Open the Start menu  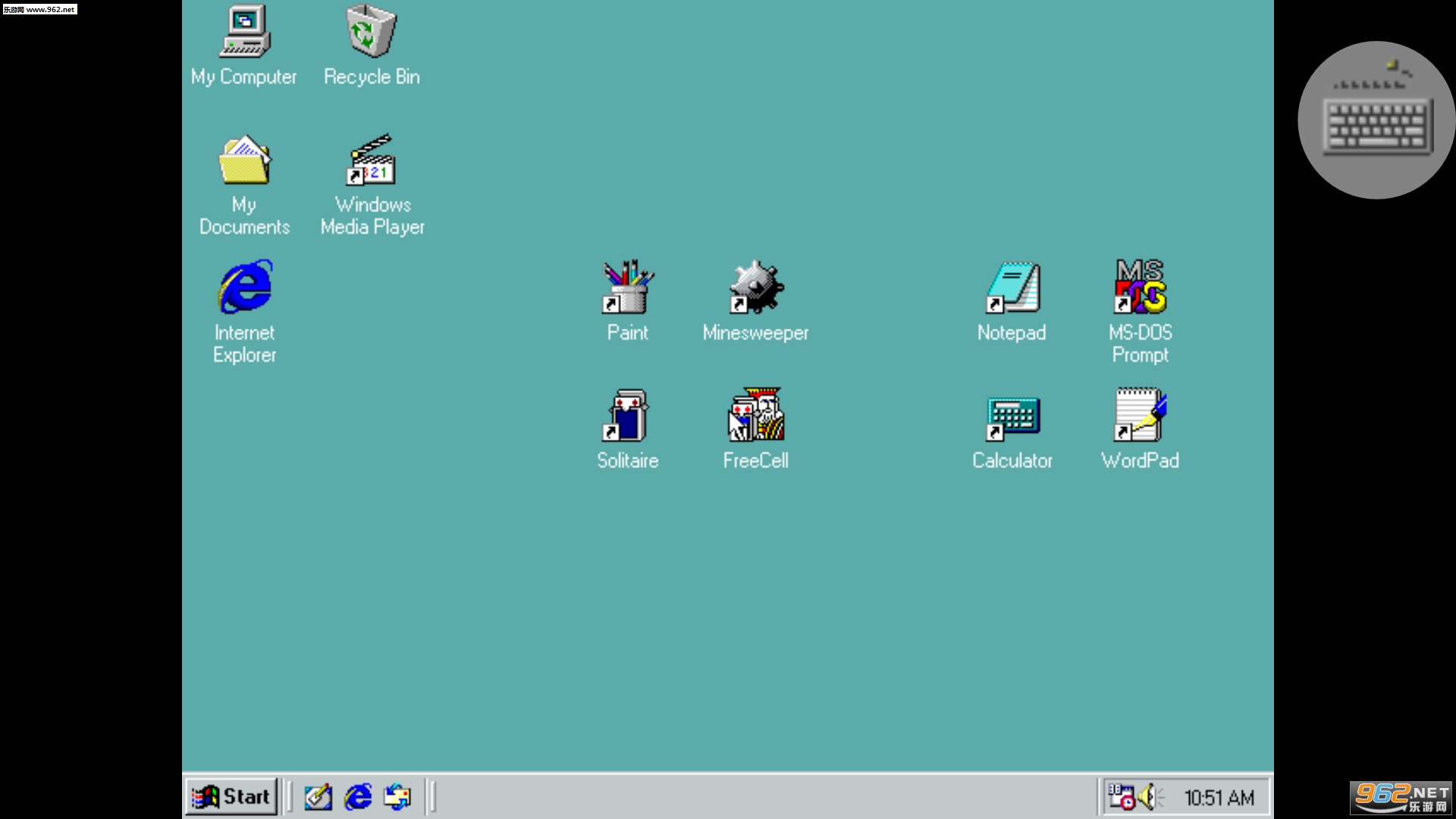coord(231,797)
